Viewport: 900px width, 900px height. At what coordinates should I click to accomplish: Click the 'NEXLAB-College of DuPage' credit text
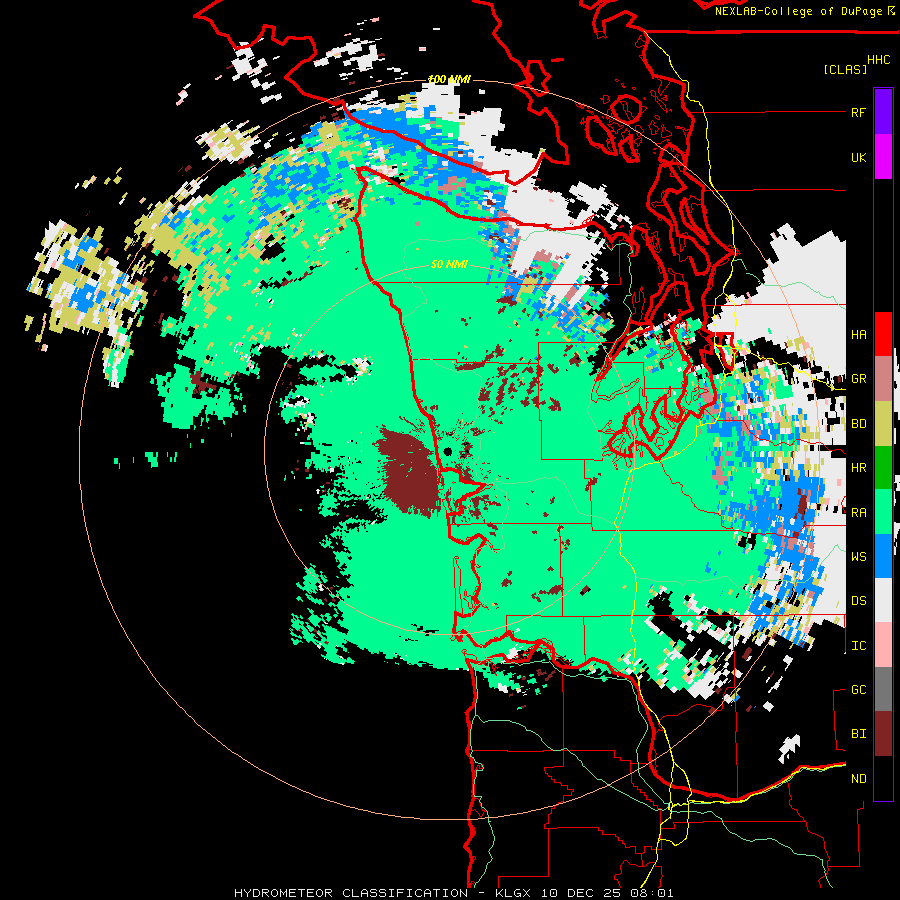pos(798,11)
